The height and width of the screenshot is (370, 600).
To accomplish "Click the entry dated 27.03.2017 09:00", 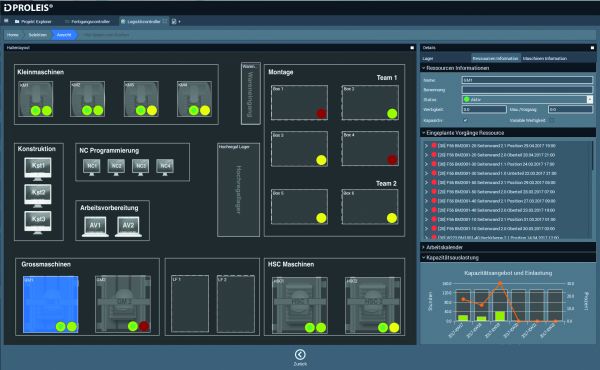I will click(x=497, y=201).
